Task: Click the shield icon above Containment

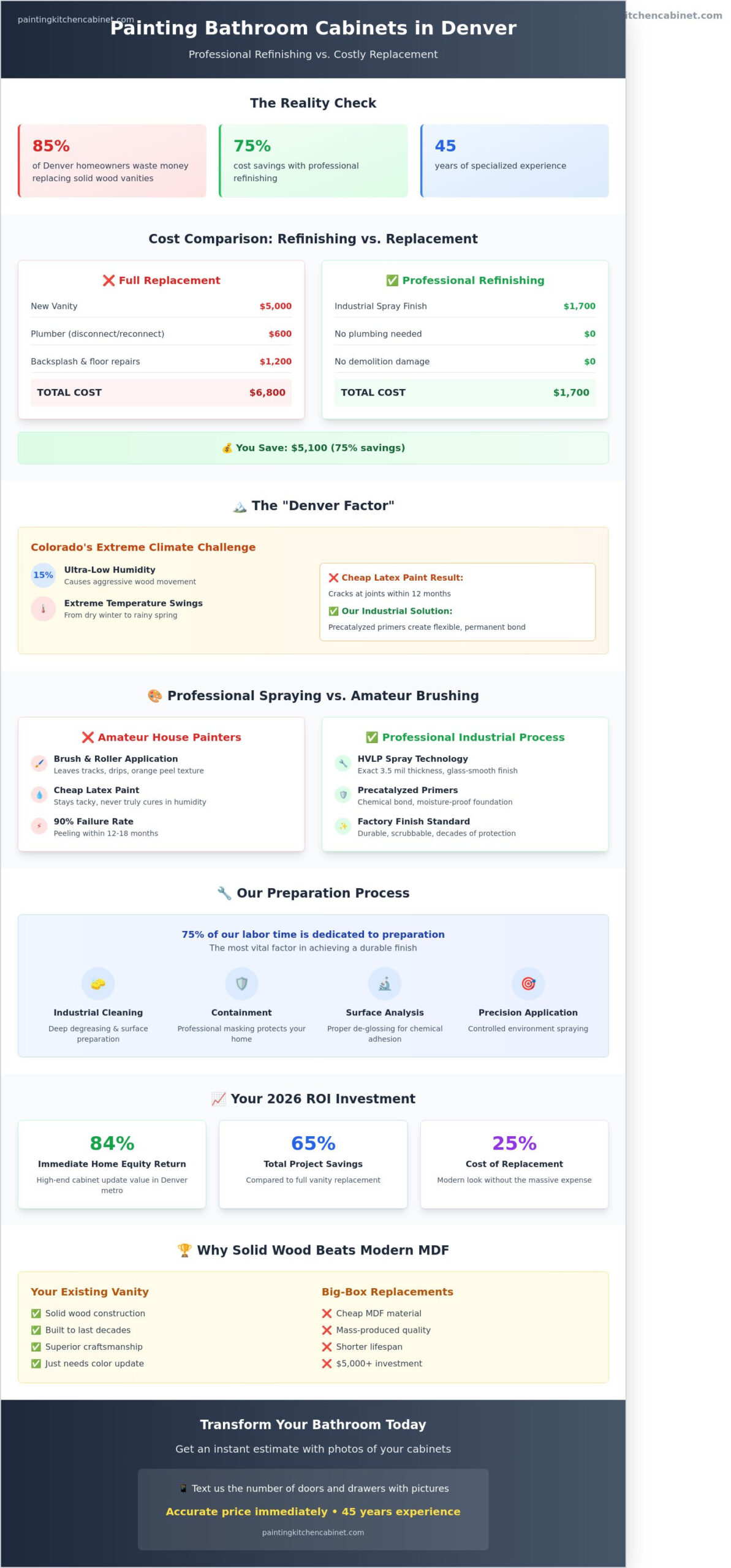Action: tap(241, 984)
